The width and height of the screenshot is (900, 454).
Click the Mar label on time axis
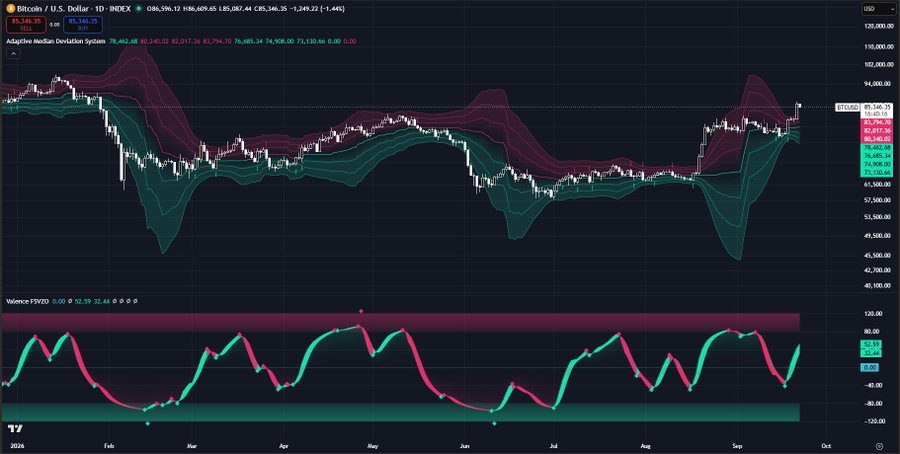pyautogui.click(x=192, y=446)
